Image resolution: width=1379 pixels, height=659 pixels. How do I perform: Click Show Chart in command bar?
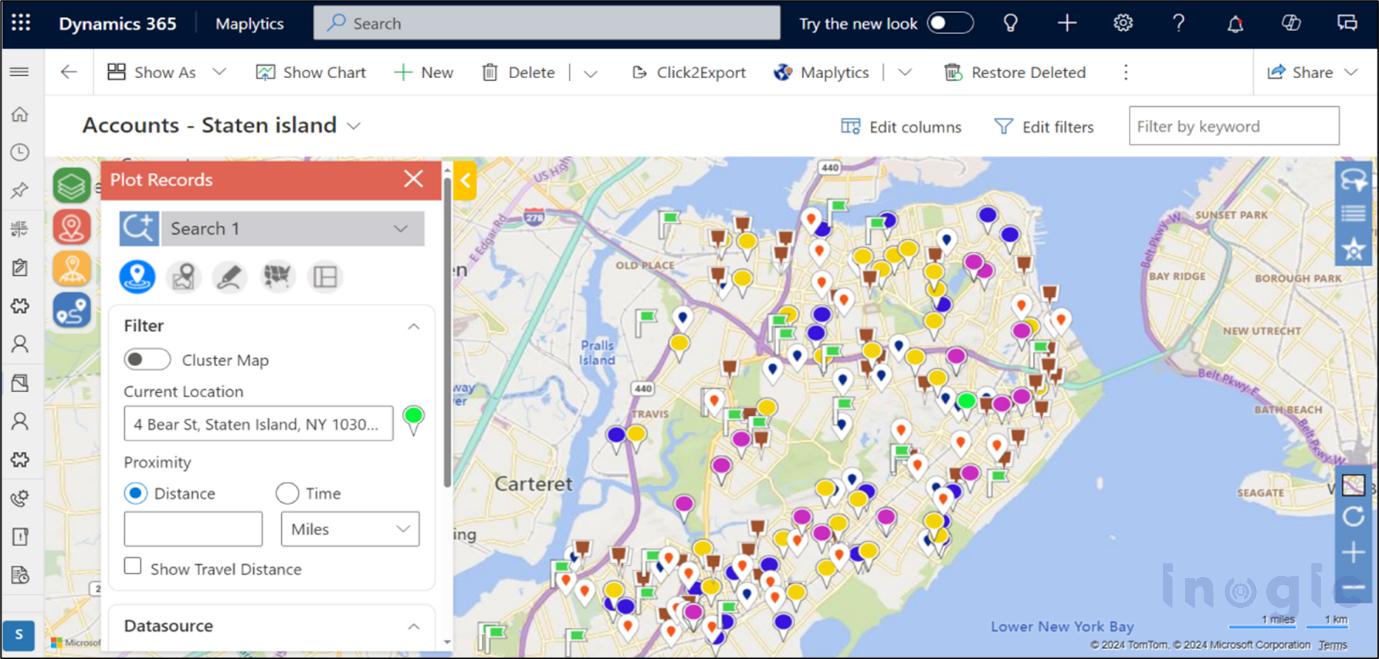[311, 72]
